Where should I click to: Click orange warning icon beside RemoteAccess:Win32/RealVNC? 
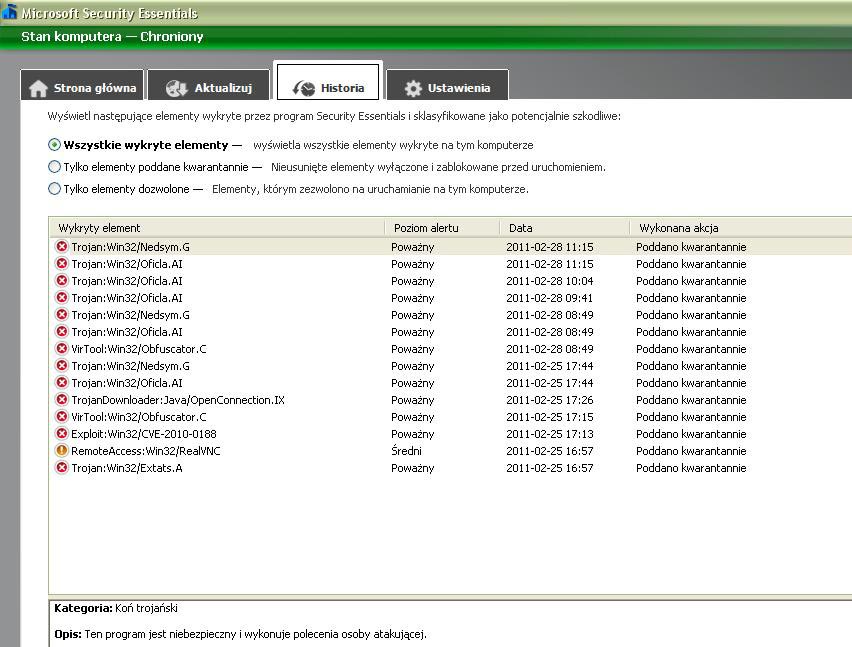click(x=62, y=450)
